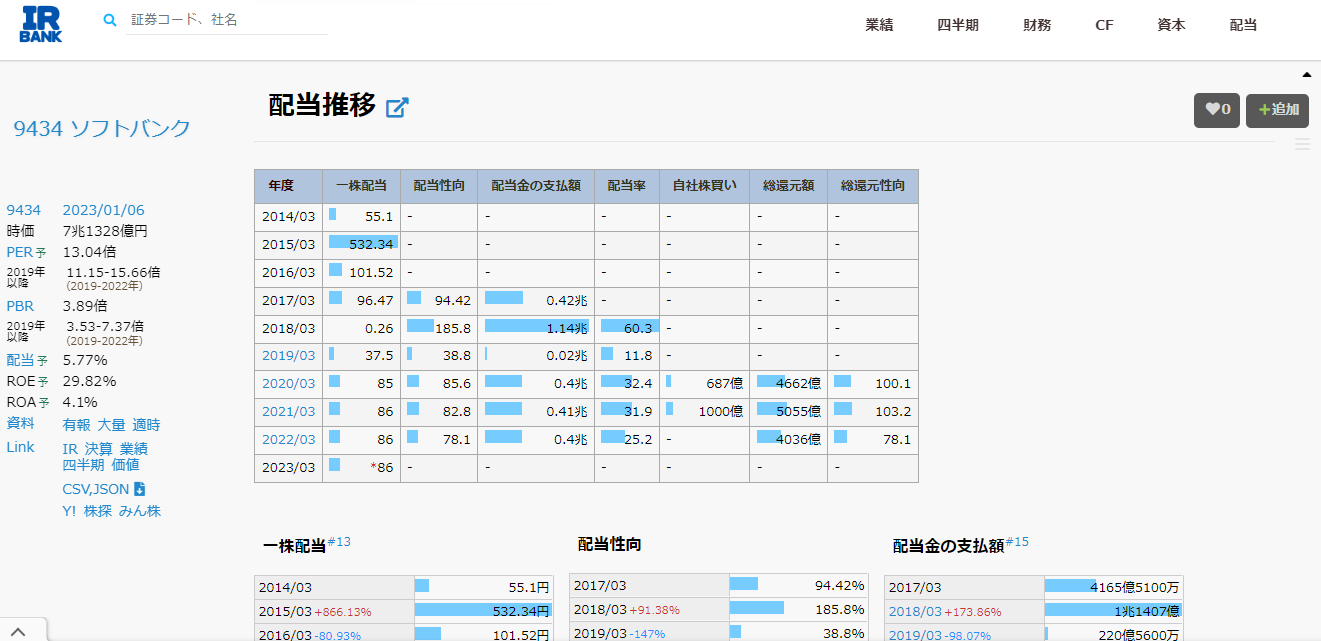Open the 9434 ソフトバンク company link
This screenshot has height=641, width=1321.
click(x=101, y=128)
